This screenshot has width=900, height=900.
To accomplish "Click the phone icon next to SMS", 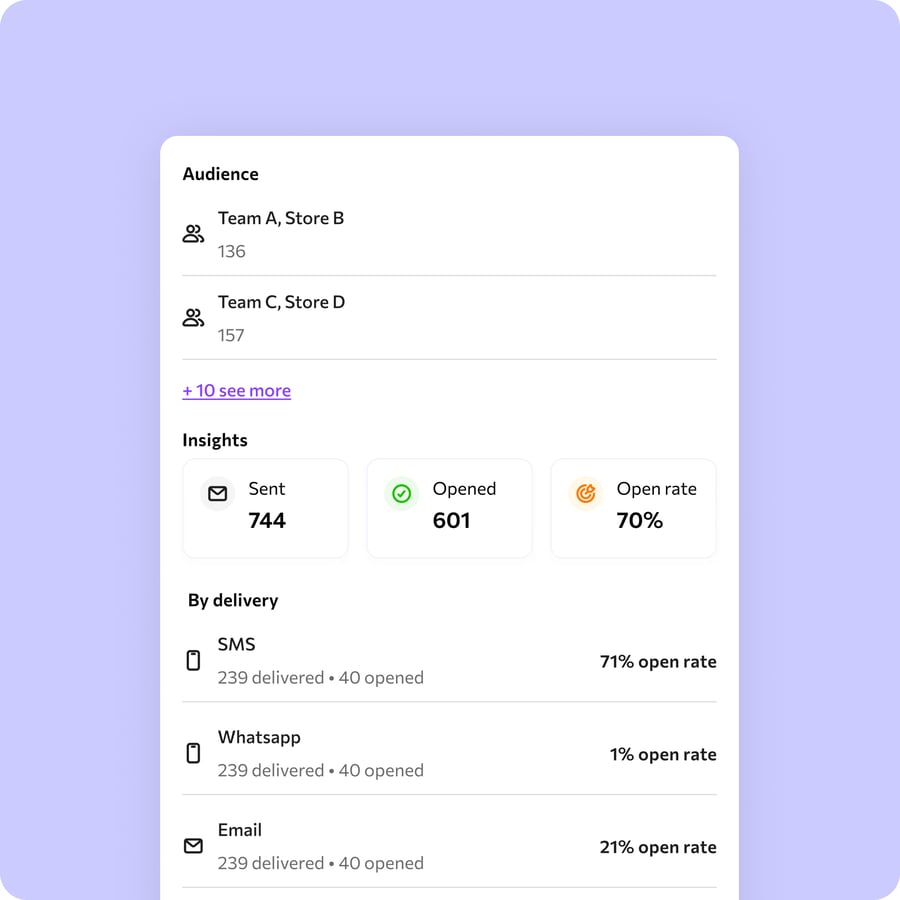I will [193, 661].
